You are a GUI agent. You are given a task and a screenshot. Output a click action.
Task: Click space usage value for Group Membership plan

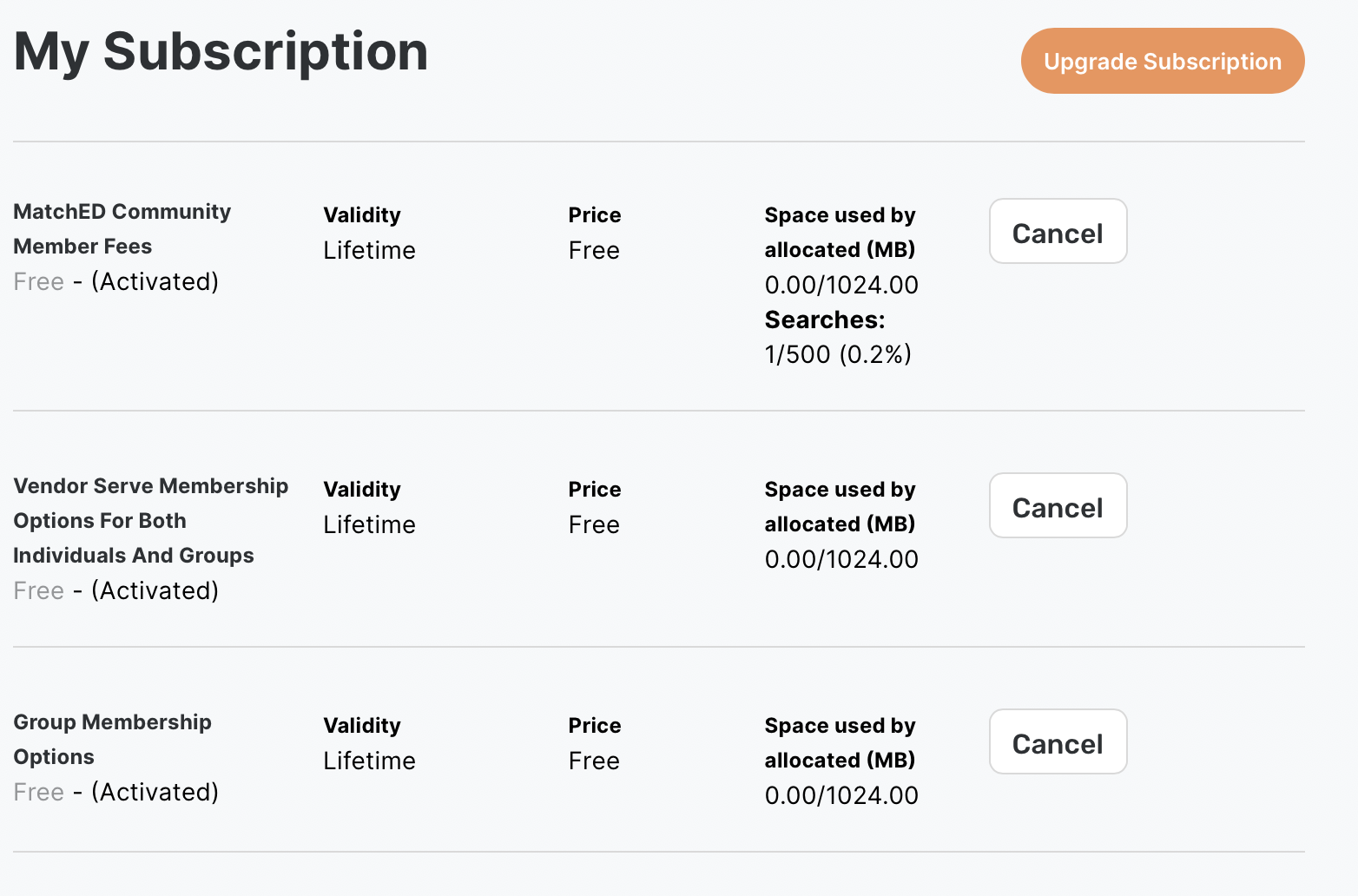[x=841, y=796]
